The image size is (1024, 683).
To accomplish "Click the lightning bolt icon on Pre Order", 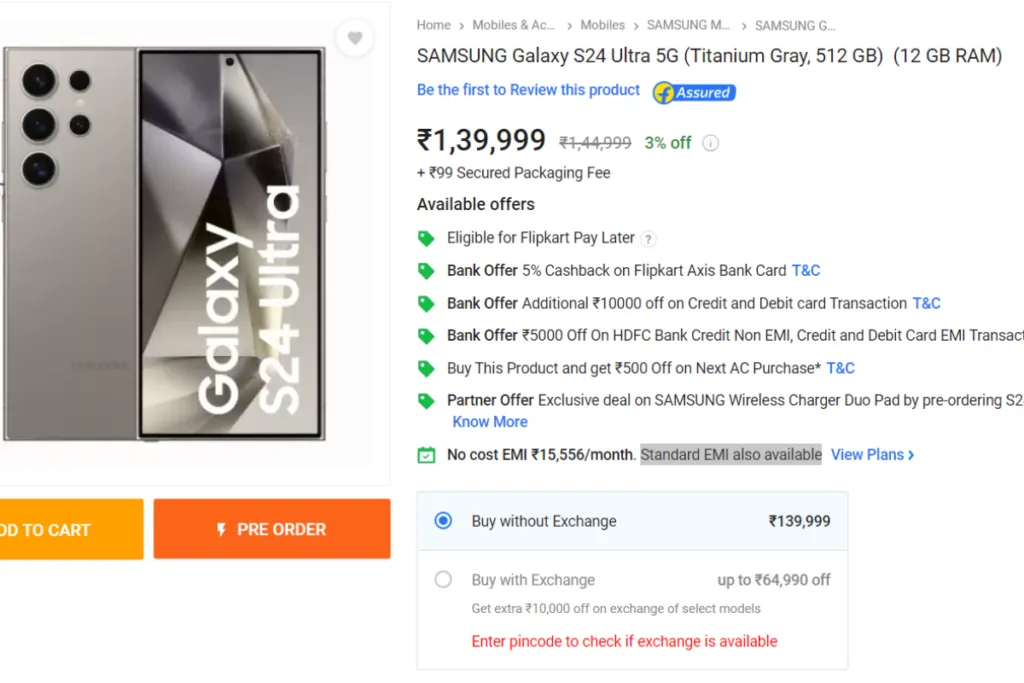I will point(221,530).
